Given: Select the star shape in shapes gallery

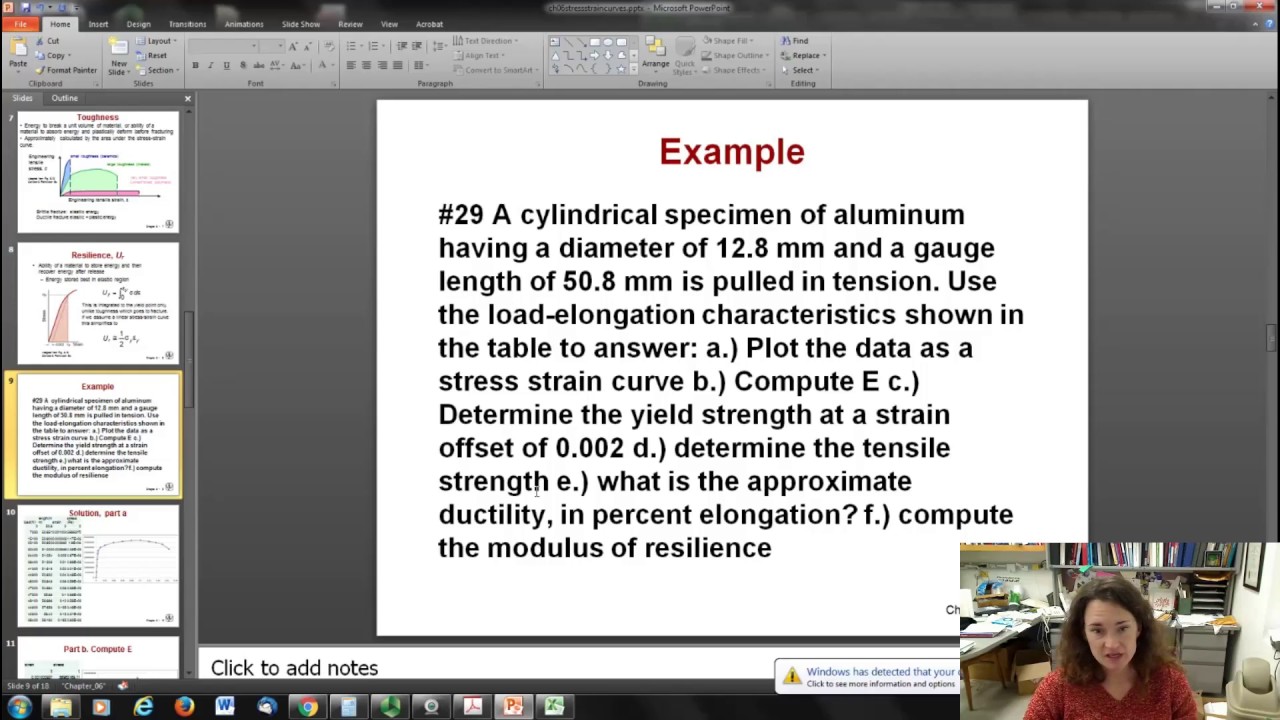Looking at the screenshot, I should point(621,69).
